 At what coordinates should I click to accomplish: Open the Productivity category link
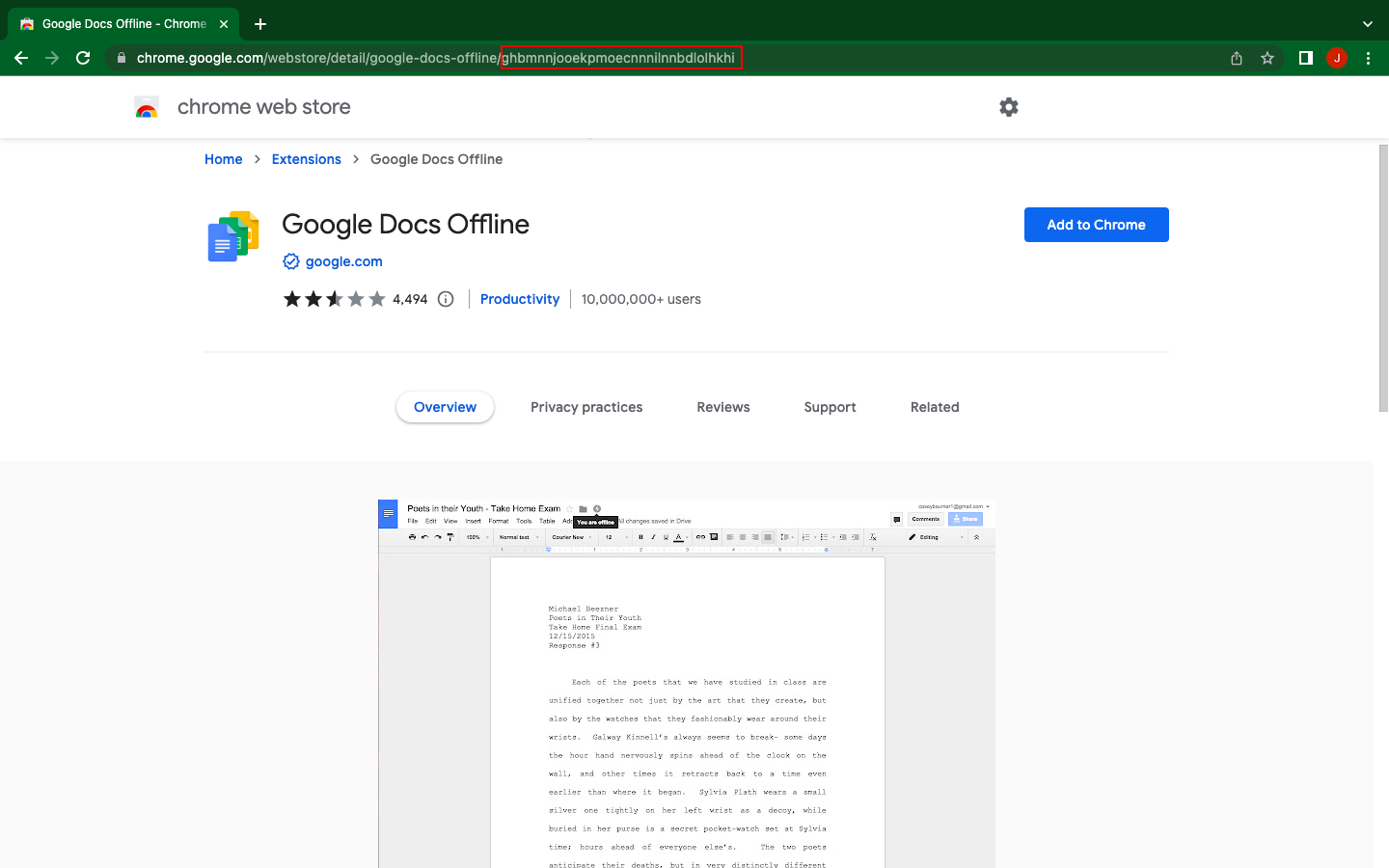[520, 299]
